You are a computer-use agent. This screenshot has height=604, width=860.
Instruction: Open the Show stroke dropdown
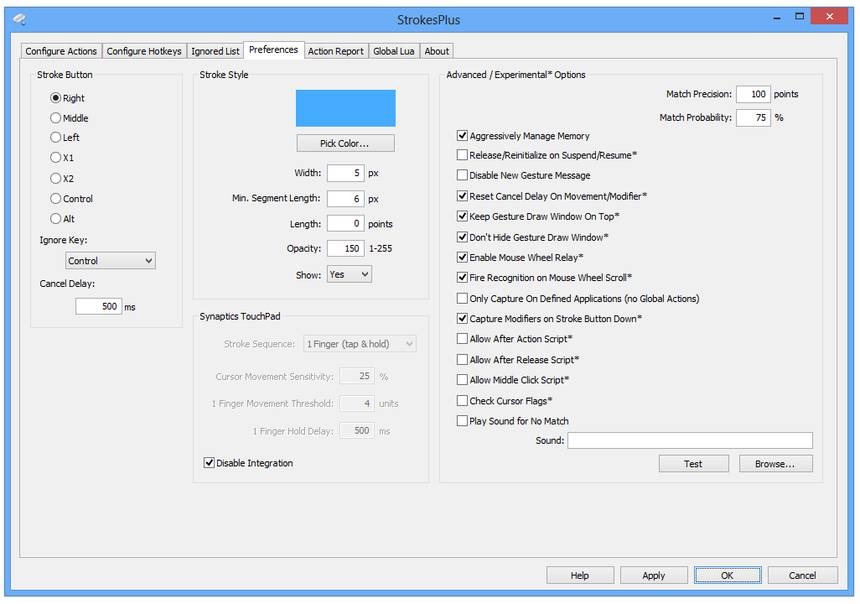pyautogui.click(x=349, y=274)
